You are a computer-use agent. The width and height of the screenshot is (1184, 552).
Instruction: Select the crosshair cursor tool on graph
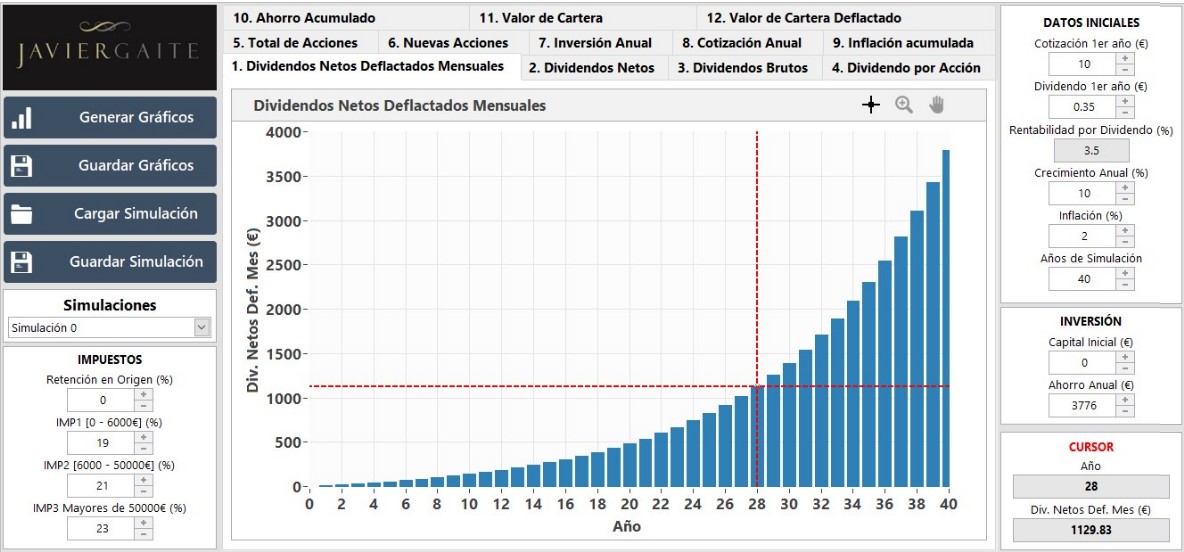pyautogui.click(x=871, y=105)
